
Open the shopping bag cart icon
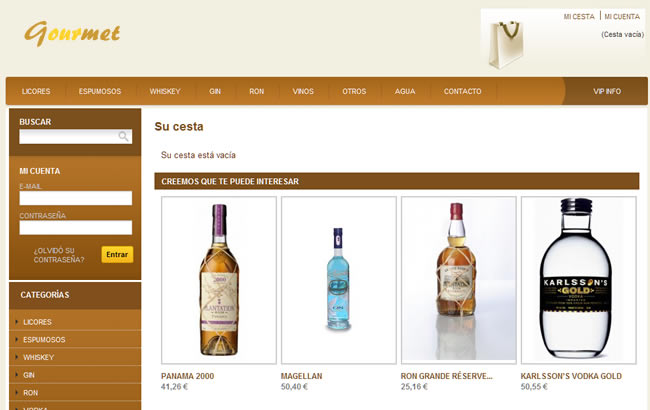[506, 45]
